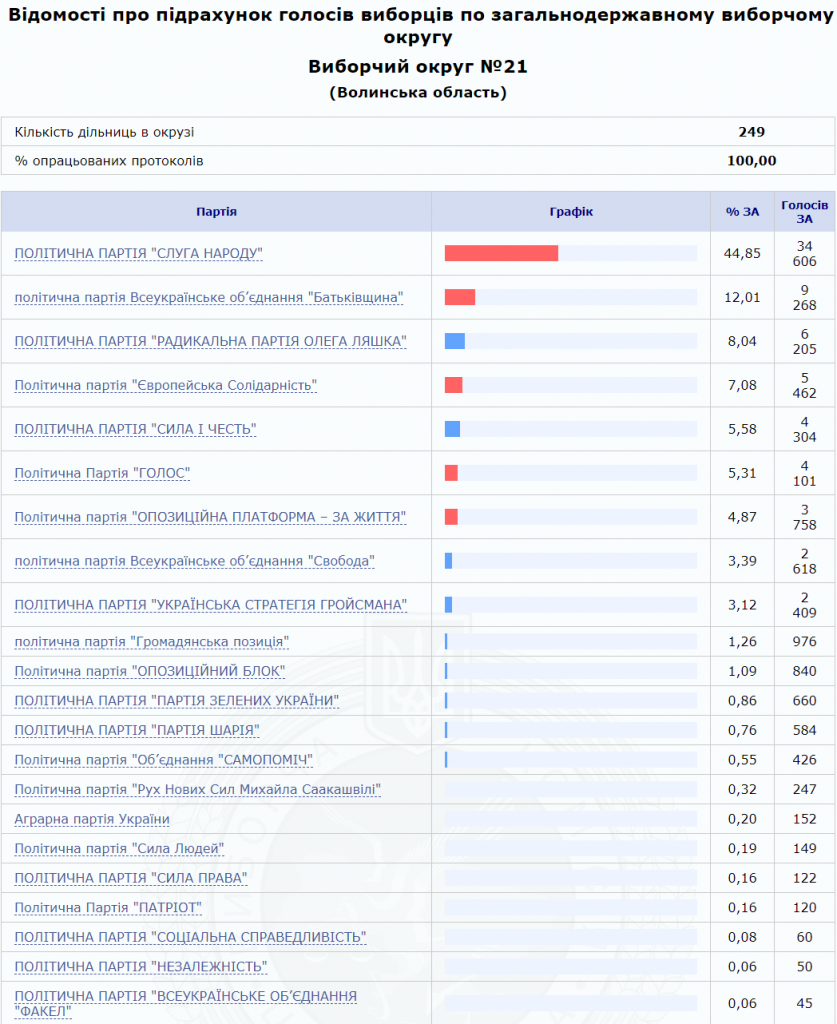
Task: Click the Всеукраїнське об'єднання "Батьківщина" link
Action: tap(209, 298)
